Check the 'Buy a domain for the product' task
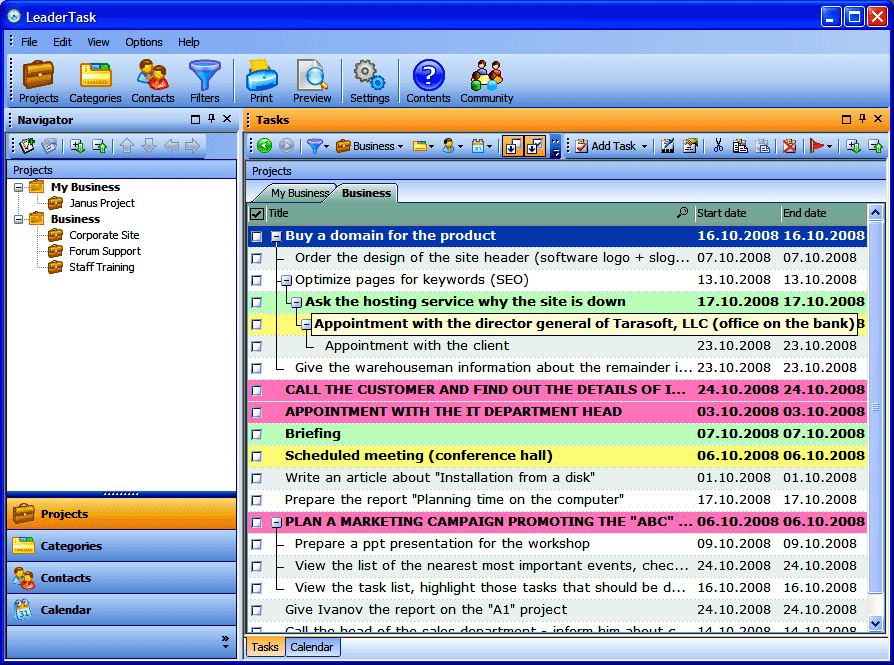Viewport: 894px width, 665px height. (x=257, y=236)
